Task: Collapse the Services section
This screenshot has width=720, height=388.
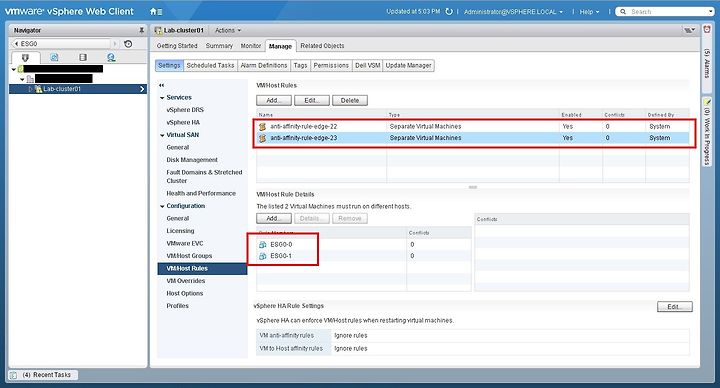Action: (162, 98)
